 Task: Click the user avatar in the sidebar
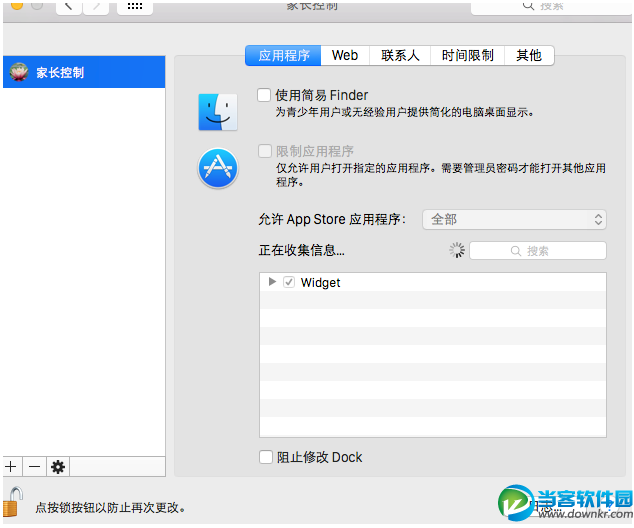[x=19, y=72]
